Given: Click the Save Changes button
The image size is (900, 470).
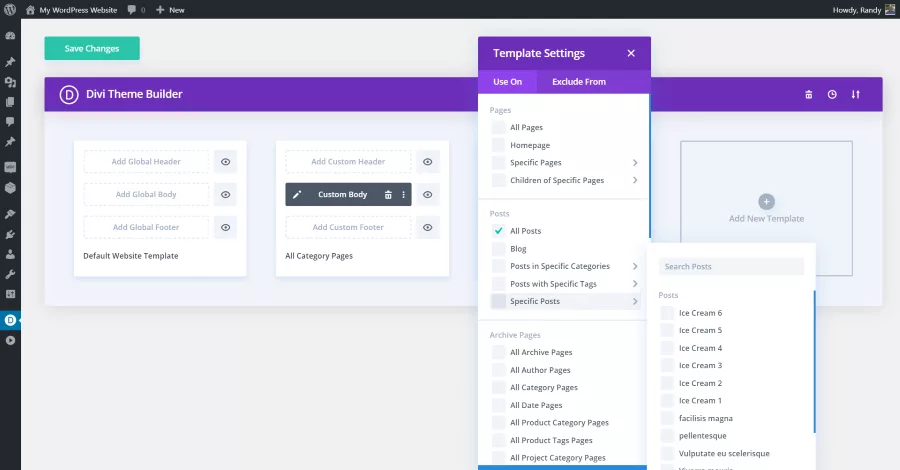Looking at the screenshot, I should [92, 48].
